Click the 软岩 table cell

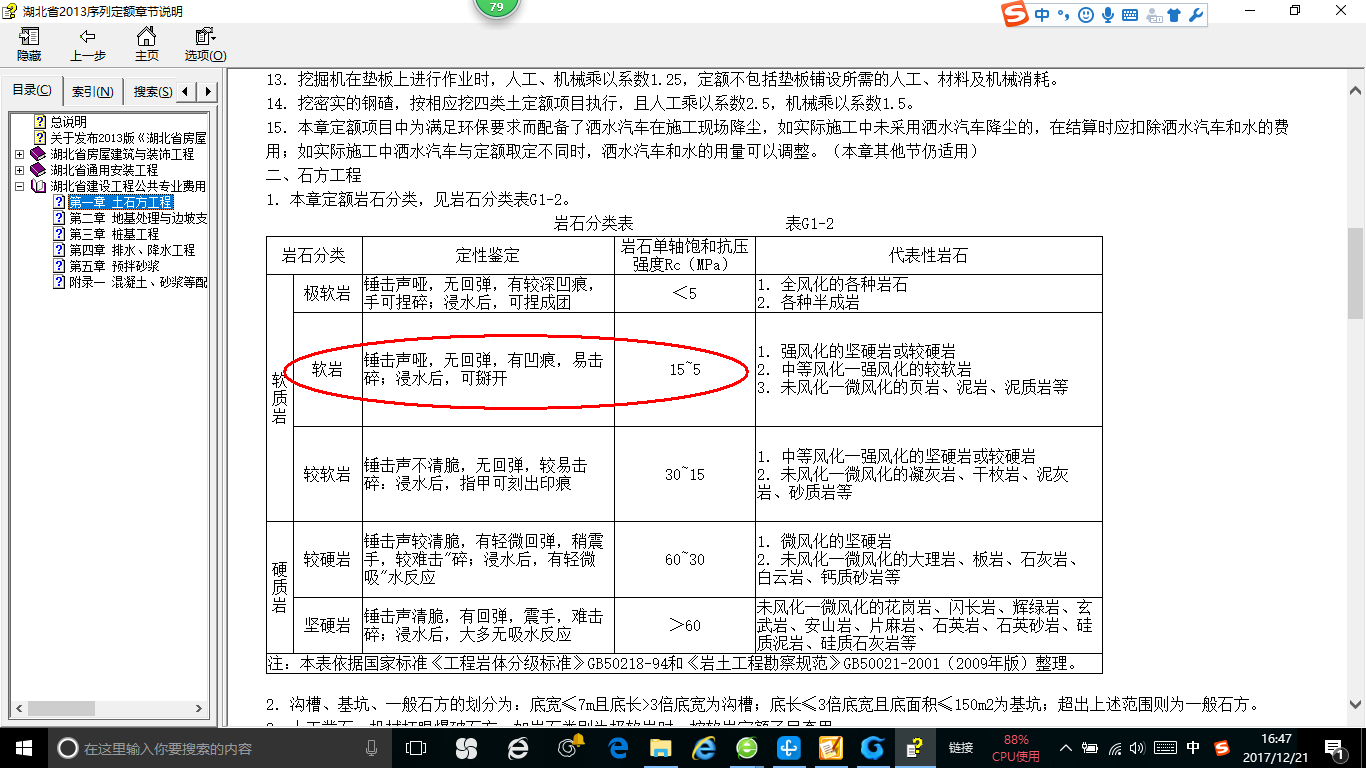pyautogui.click(x=328, y=369)
